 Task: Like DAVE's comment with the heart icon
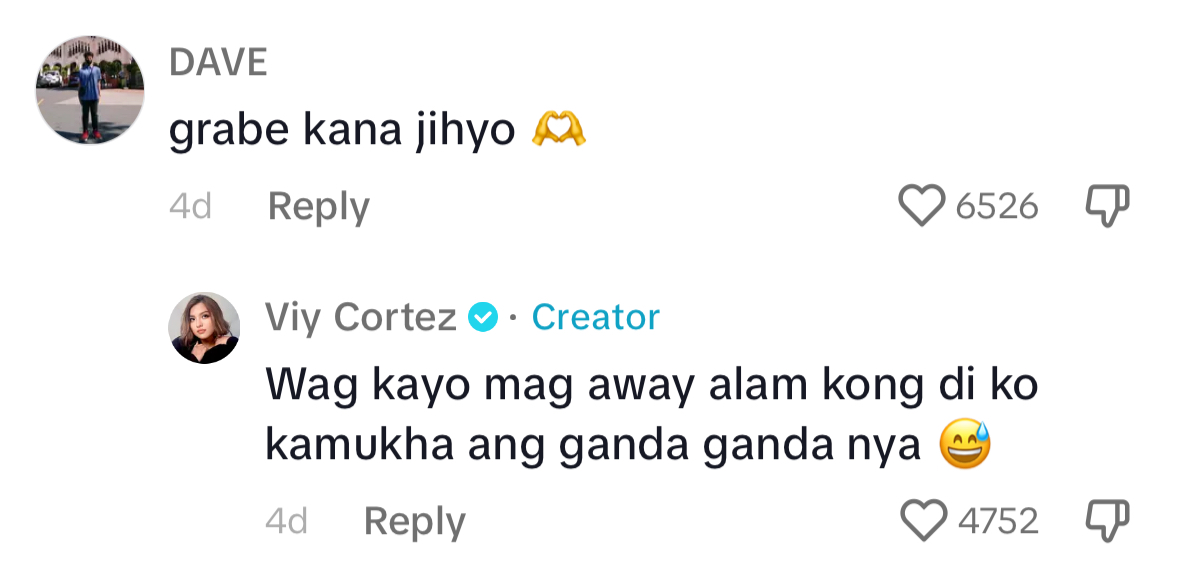(921, 206)
